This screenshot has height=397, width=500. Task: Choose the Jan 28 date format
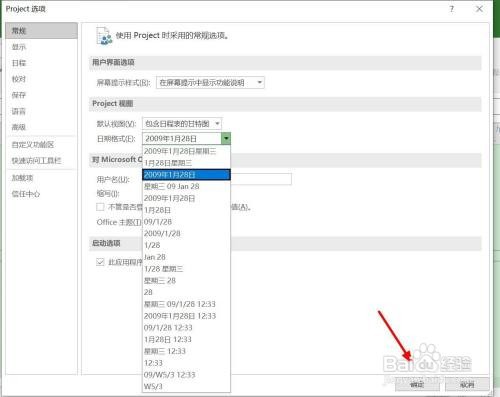(186, 257)
